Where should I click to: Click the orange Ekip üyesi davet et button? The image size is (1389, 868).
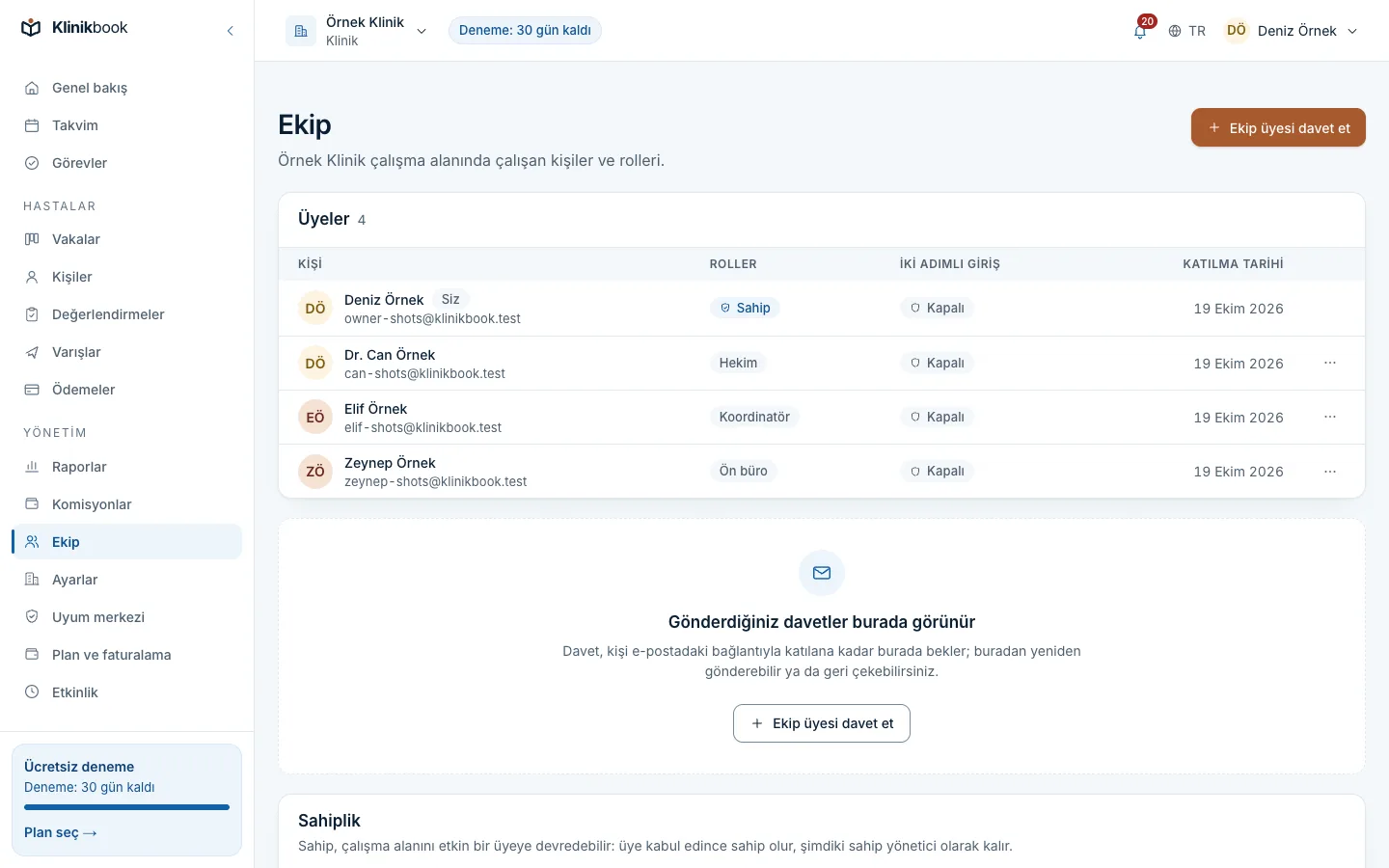point(1278,127)
